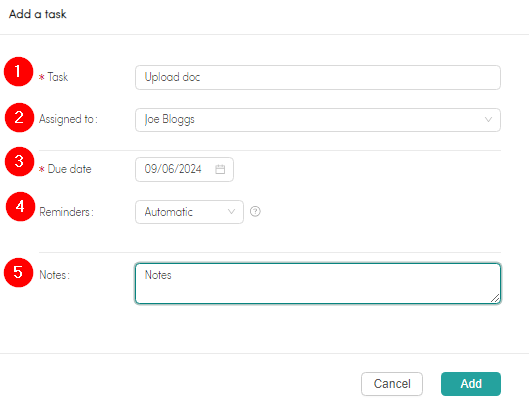Expand the Assigned to dropdown arrow
The width and height of the screenshot is (529, 409).
click(x=488, y=119)
